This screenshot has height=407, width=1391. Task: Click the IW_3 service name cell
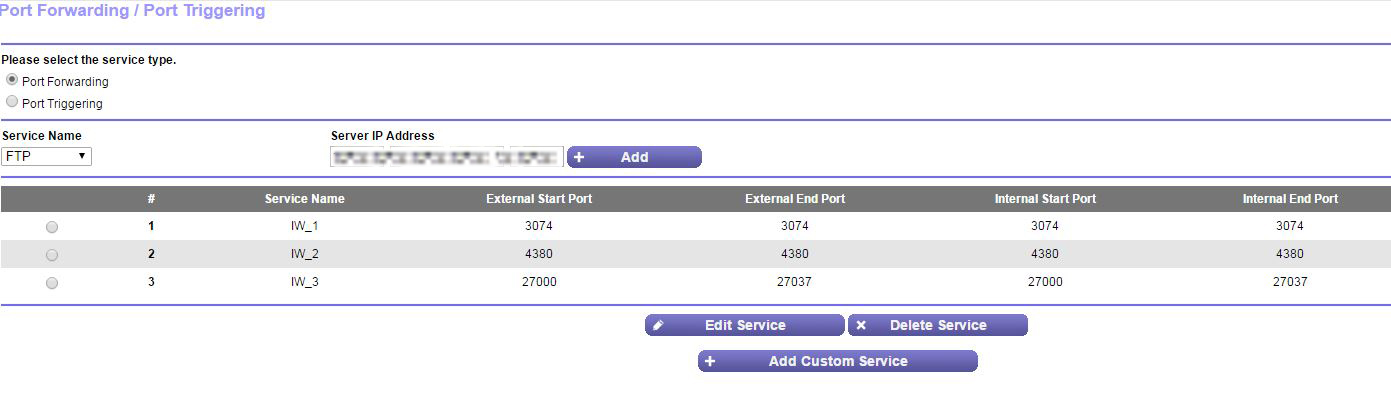pos(304,282)
